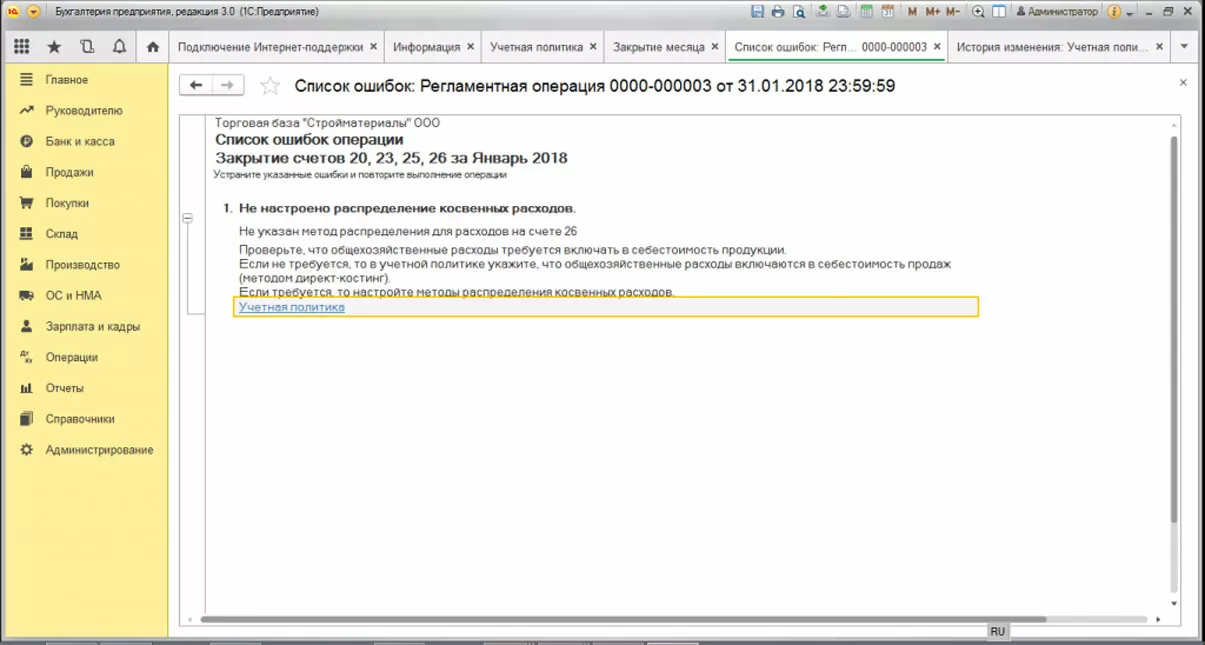Toggle the panel layout icon next to zoom
Screen dimensions: 1205x645
coord(998,12)
